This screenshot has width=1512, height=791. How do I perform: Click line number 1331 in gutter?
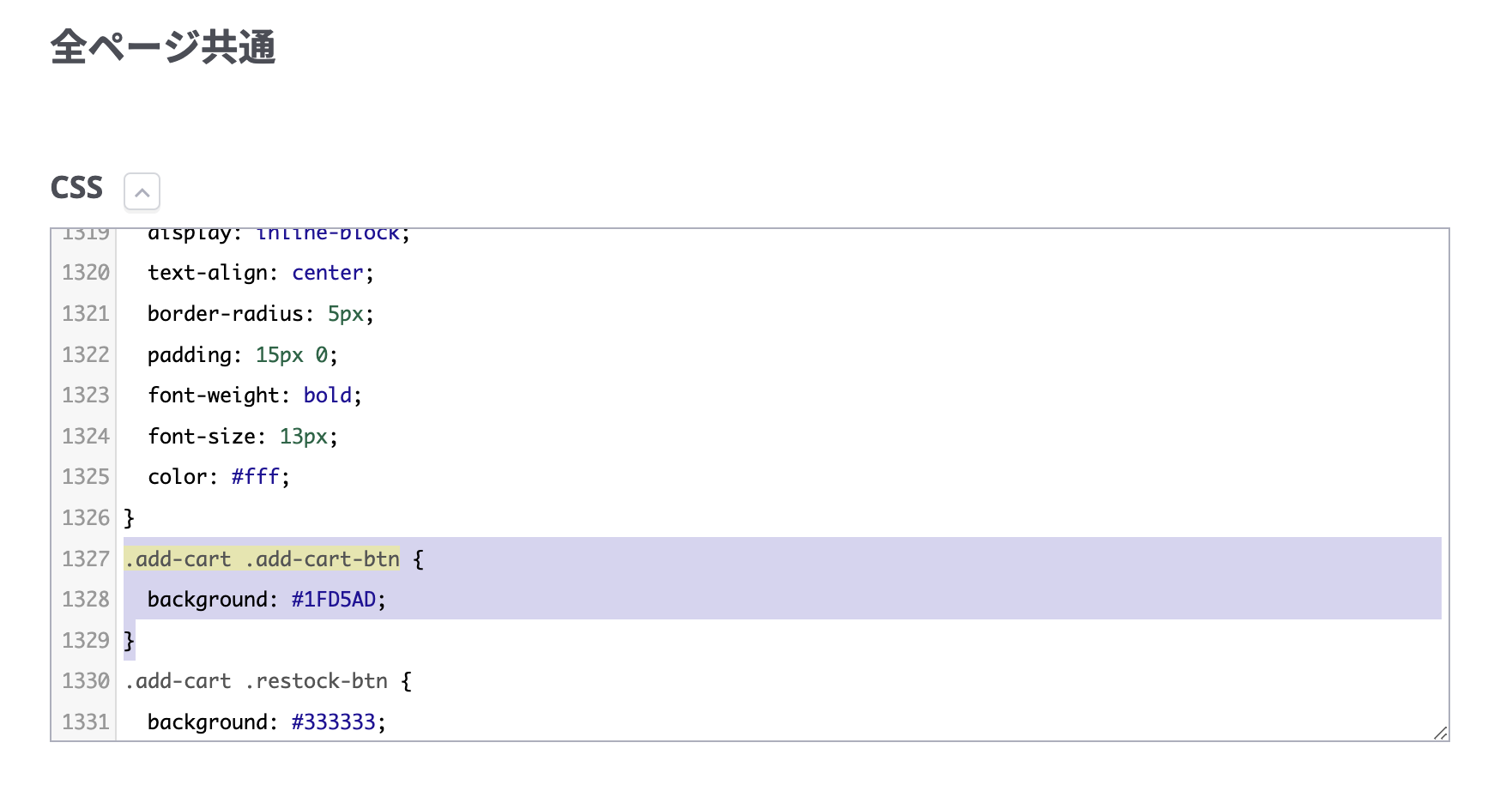pos(86,722)
